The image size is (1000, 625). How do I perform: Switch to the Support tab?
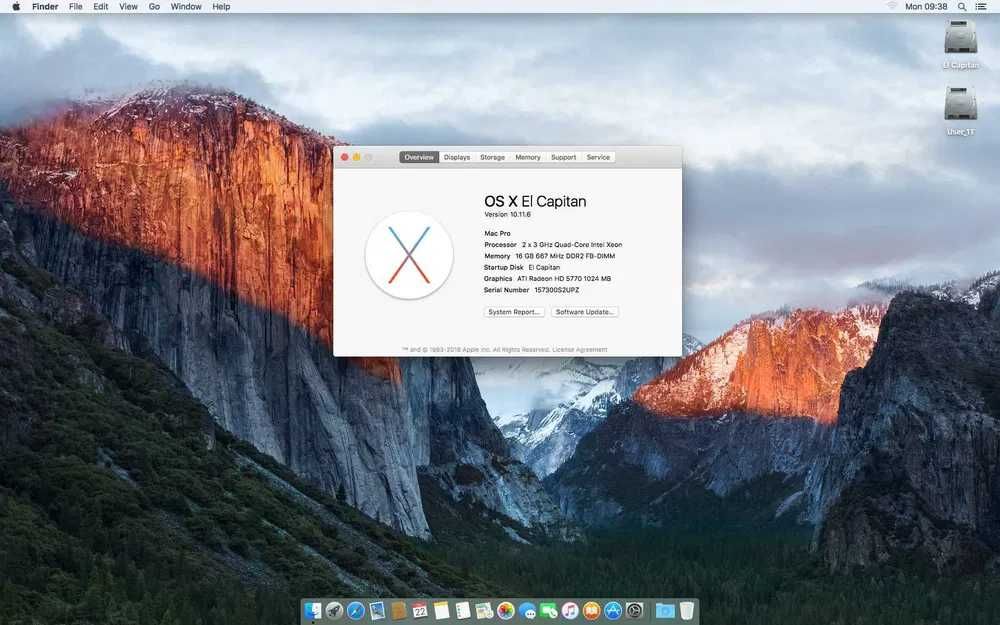tap(563, 157)
